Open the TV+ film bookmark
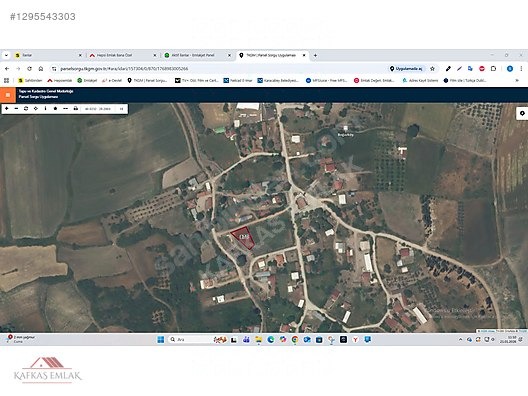This screenshot has height=396, width=528. [197, 80]
